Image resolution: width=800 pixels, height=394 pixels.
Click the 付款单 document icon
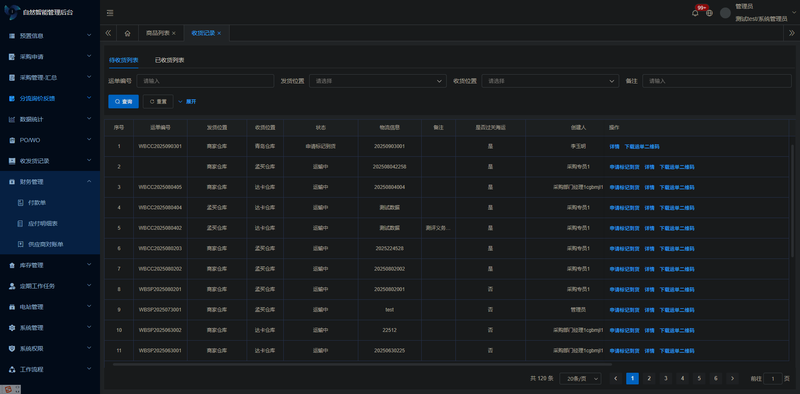pyautogui.click(x=20, y=203)
